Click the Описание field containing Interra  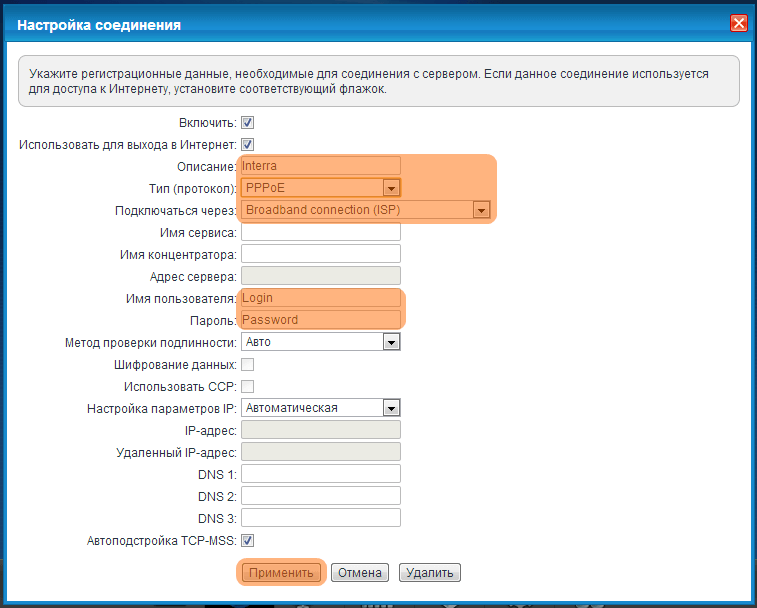(320, 166)
